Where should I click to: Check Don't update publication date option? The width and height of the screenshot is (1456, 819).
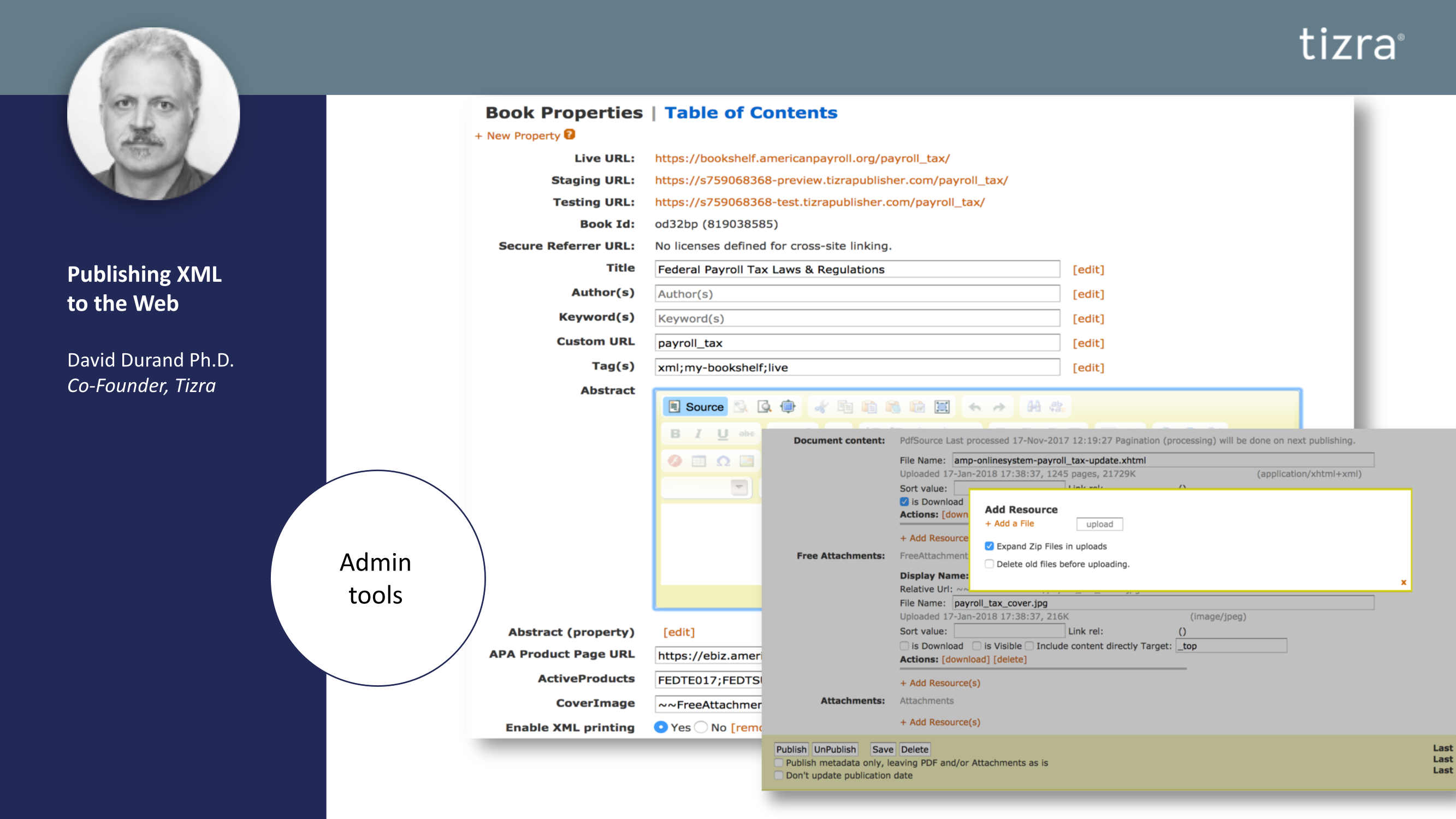tap(779, 775)
